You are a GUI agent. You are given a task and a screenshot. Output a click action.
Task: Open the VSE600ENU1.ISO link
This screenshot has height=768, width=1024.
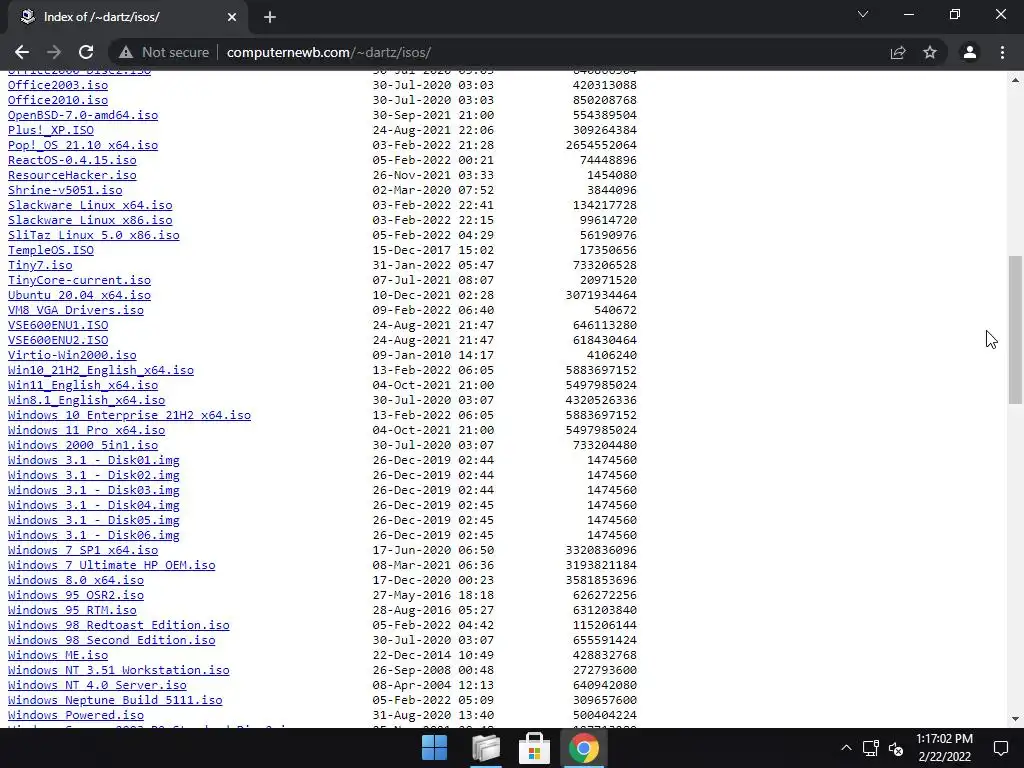tap(58, 325)
